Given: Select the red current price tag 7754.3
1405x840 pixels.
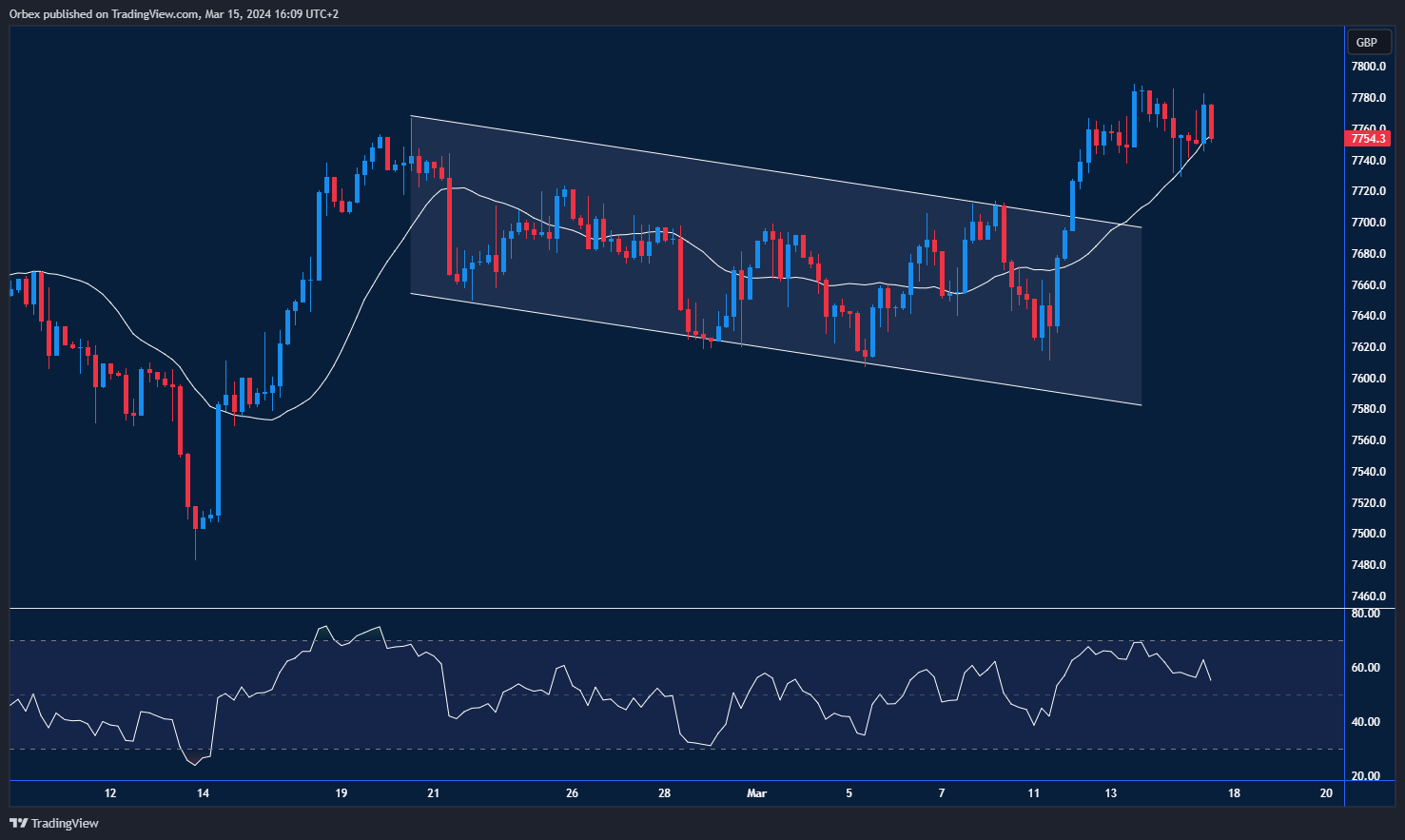Looking at the screenshot, I should point(1370,138).
